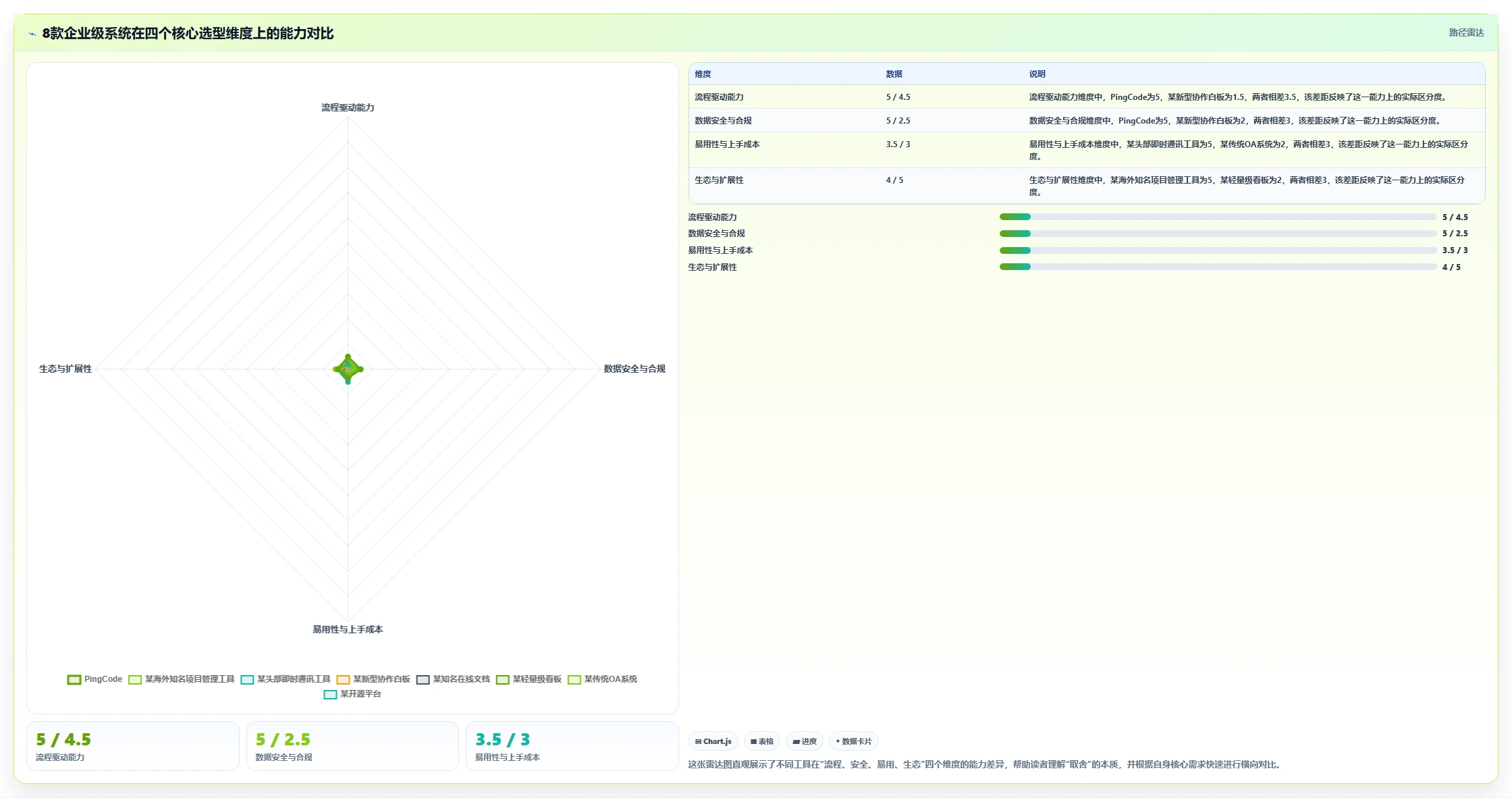The image size is (1512, 798).
Task: Click the footer summary sentence 这张雷达图
Action: 986,764
